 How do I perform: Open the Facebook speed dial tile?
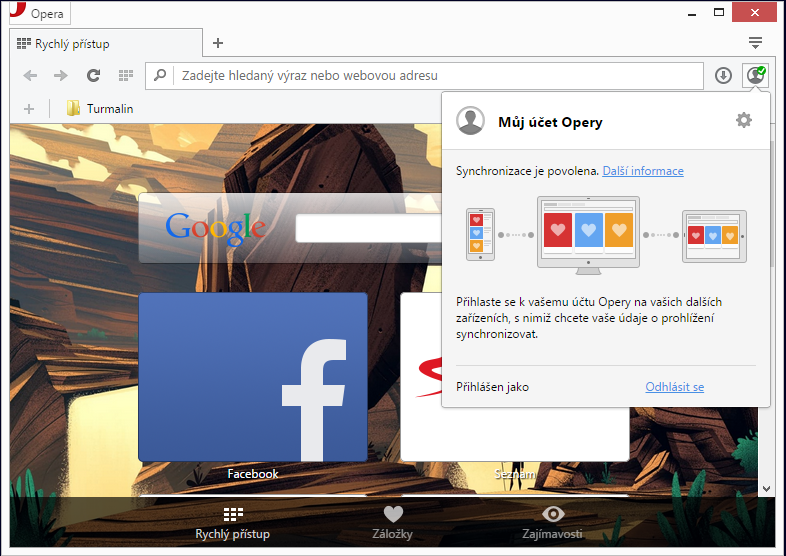(253, 377)
